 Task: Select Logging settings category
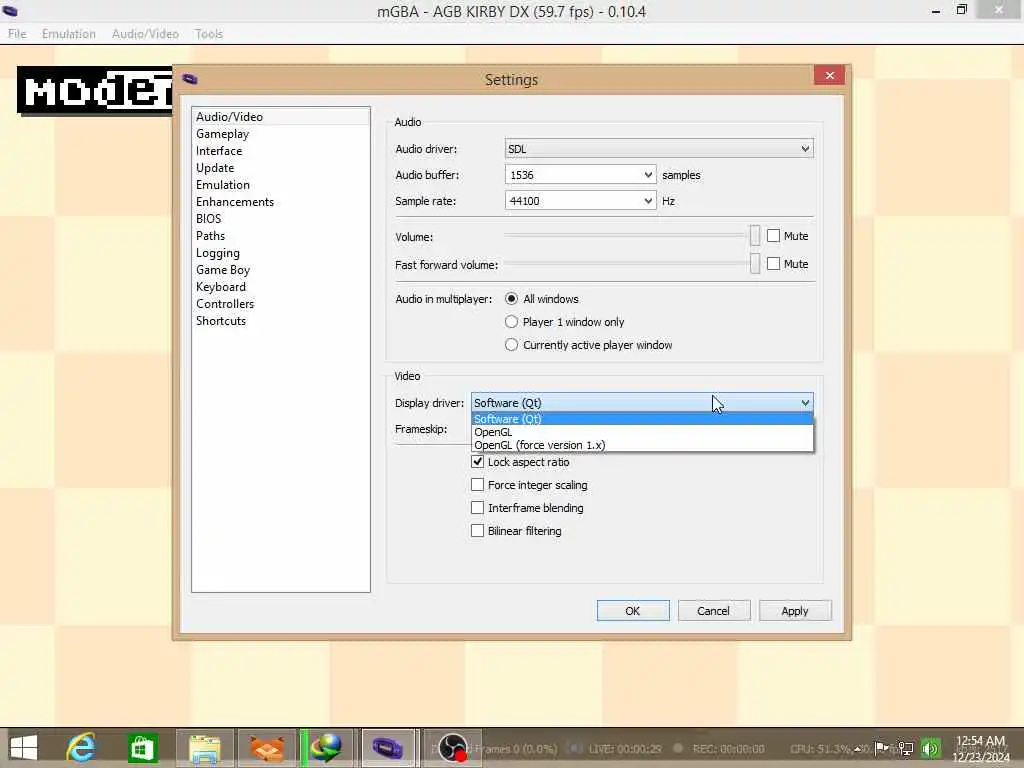281,253
